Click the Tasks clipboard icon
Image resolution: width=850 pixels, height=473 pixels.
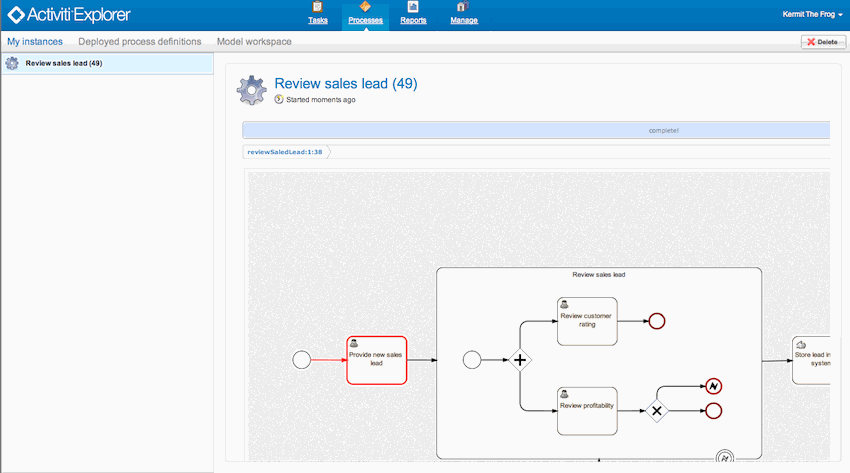pos(318,7)
